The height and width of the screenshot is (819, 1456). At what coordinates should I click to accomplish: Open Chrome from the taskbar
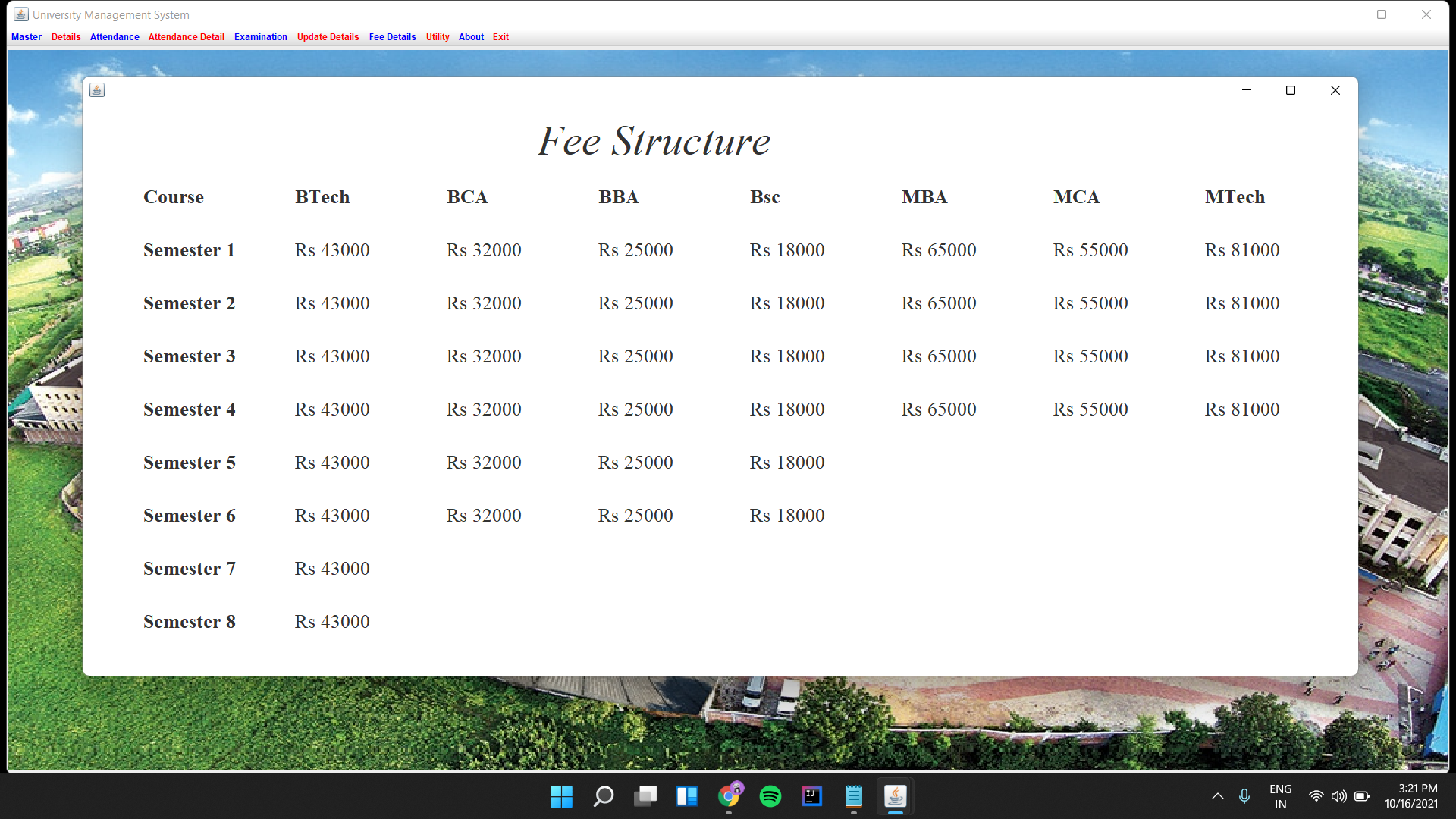click(x=730, y=796)
